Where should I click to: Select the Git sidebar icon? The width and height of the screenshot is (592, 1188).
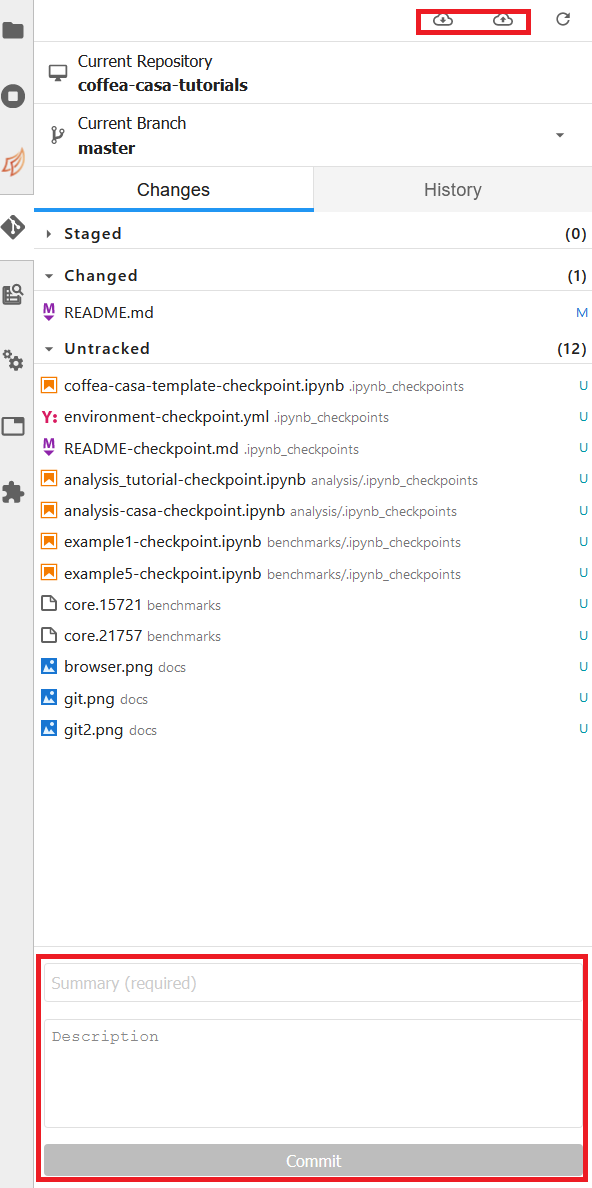(x=14, y=227)
